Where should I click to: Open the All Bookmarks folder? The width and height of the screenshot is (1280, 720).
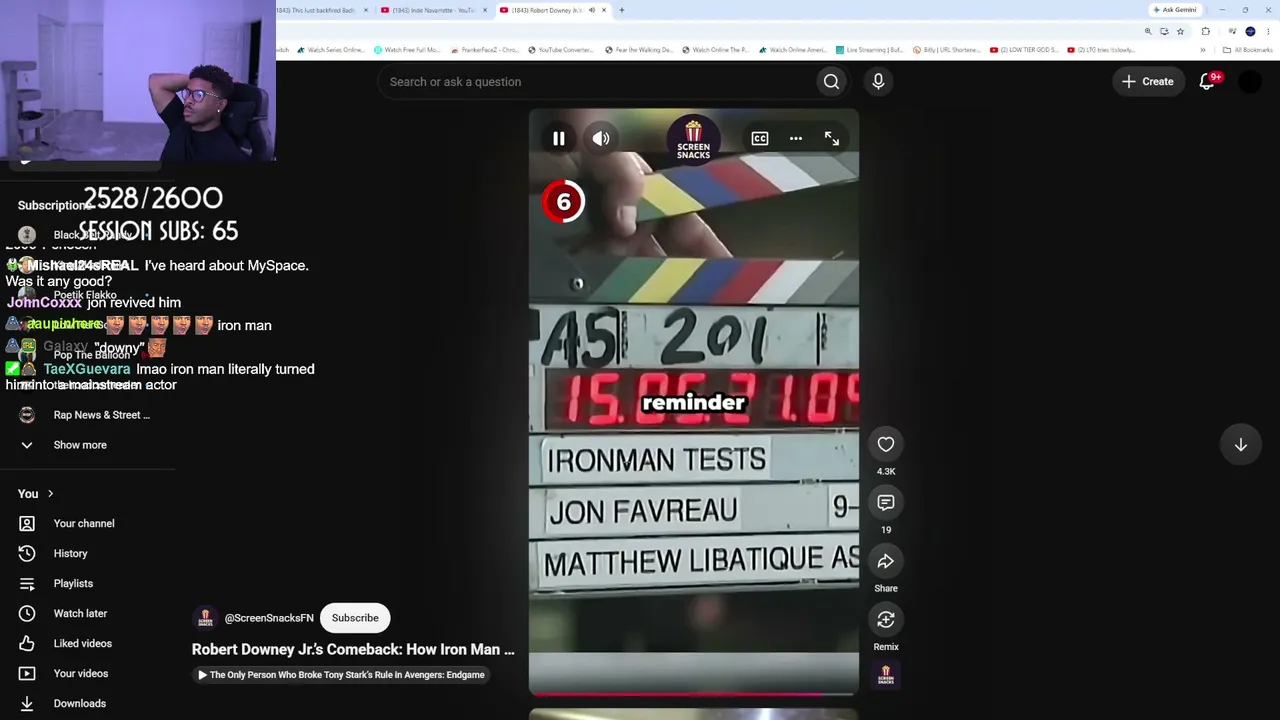tap(1248, 50)
